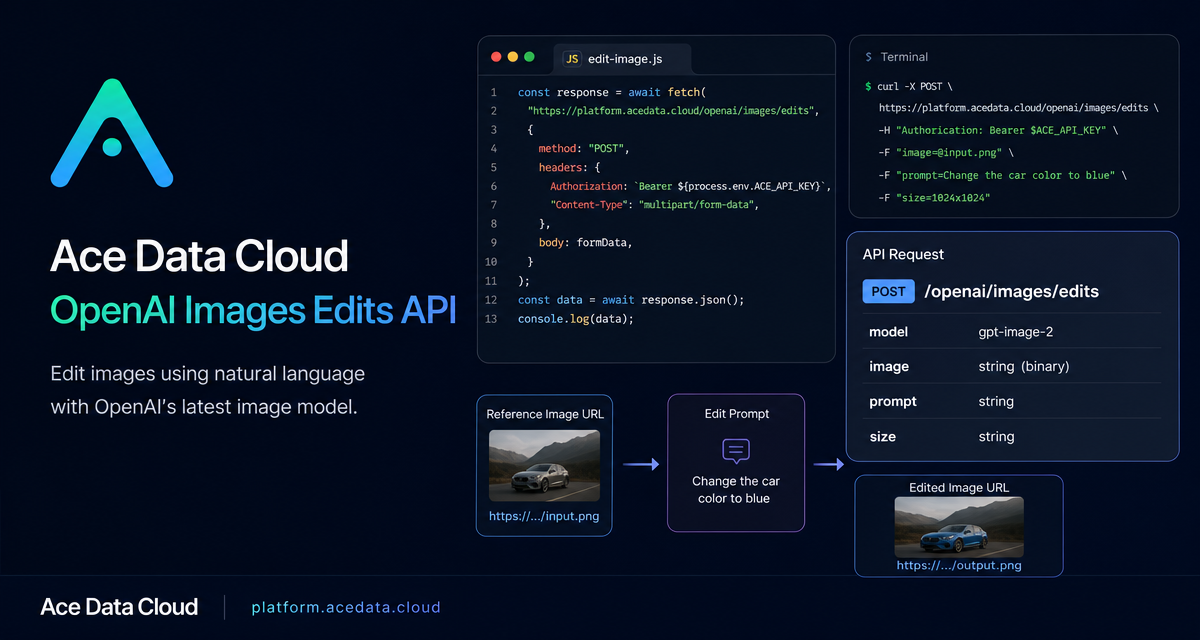Click the OpenAI Images Edits API title
Viewport: 1200px width, 640px height.
pos(253,310)
